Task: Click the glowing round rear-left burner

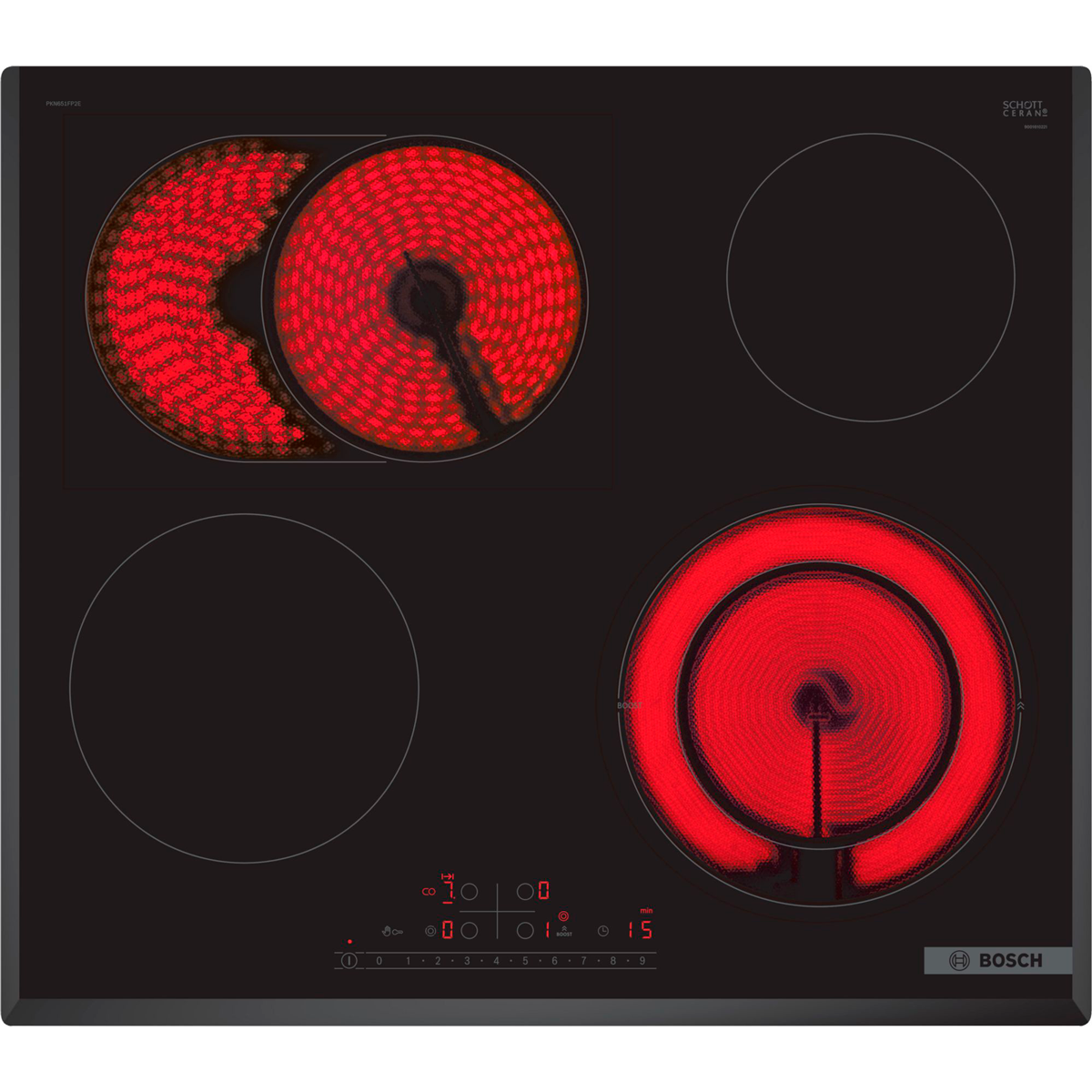Action: (x=425, y=297)
